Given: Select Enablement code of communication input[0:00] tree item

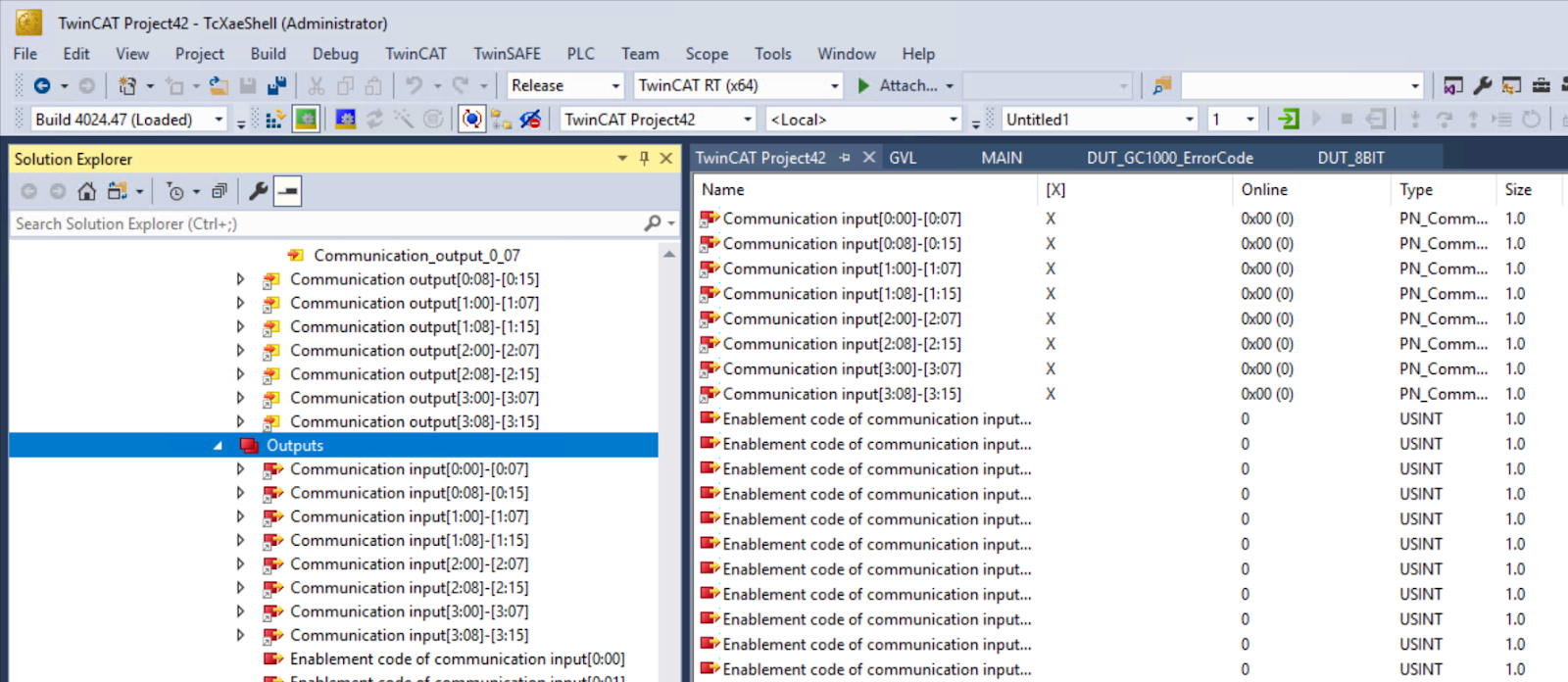Looking at the screenshot, I should [x=457, y=659].
